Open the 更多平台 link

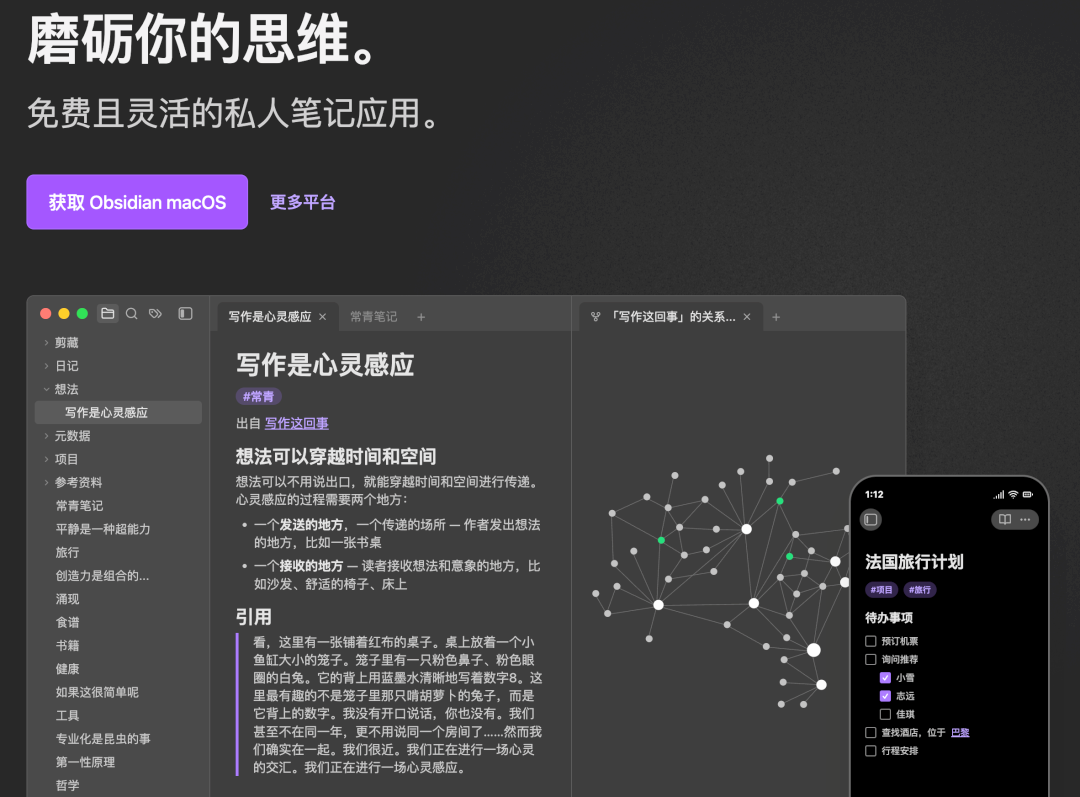pyautogui.click(x=302, y=202)
